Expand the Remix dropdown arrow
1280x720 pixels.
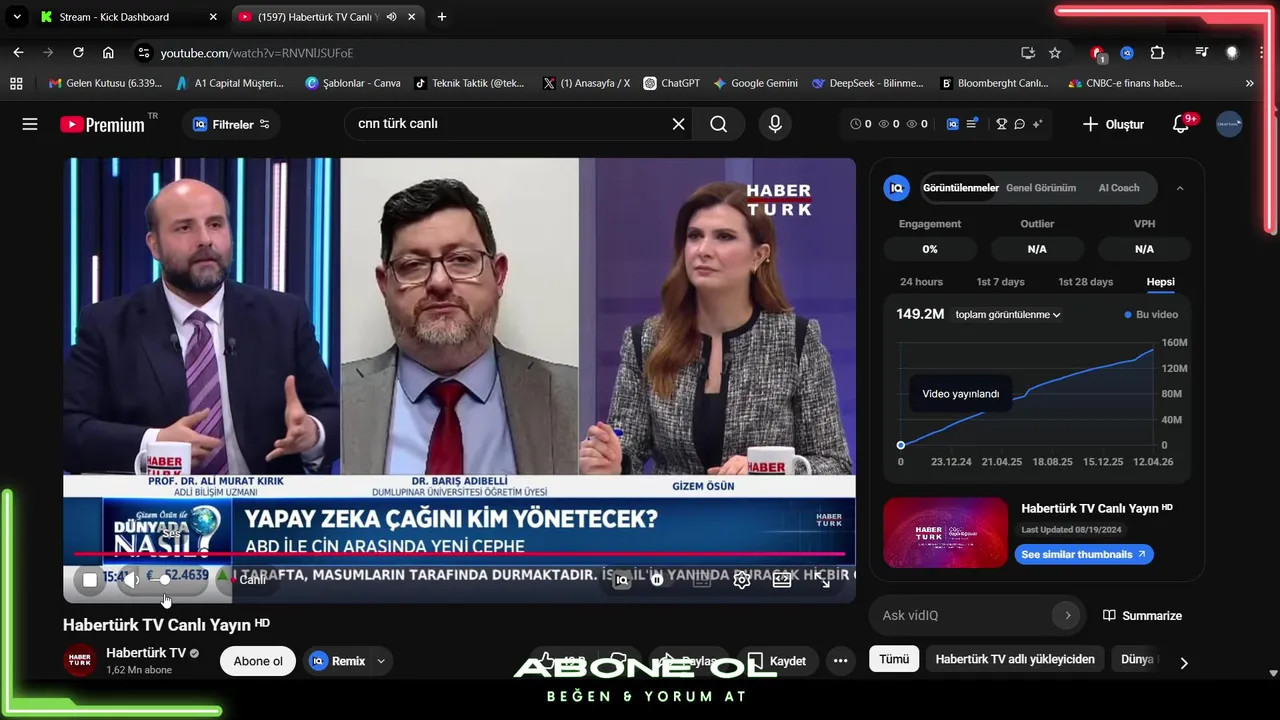click(381, 661)
